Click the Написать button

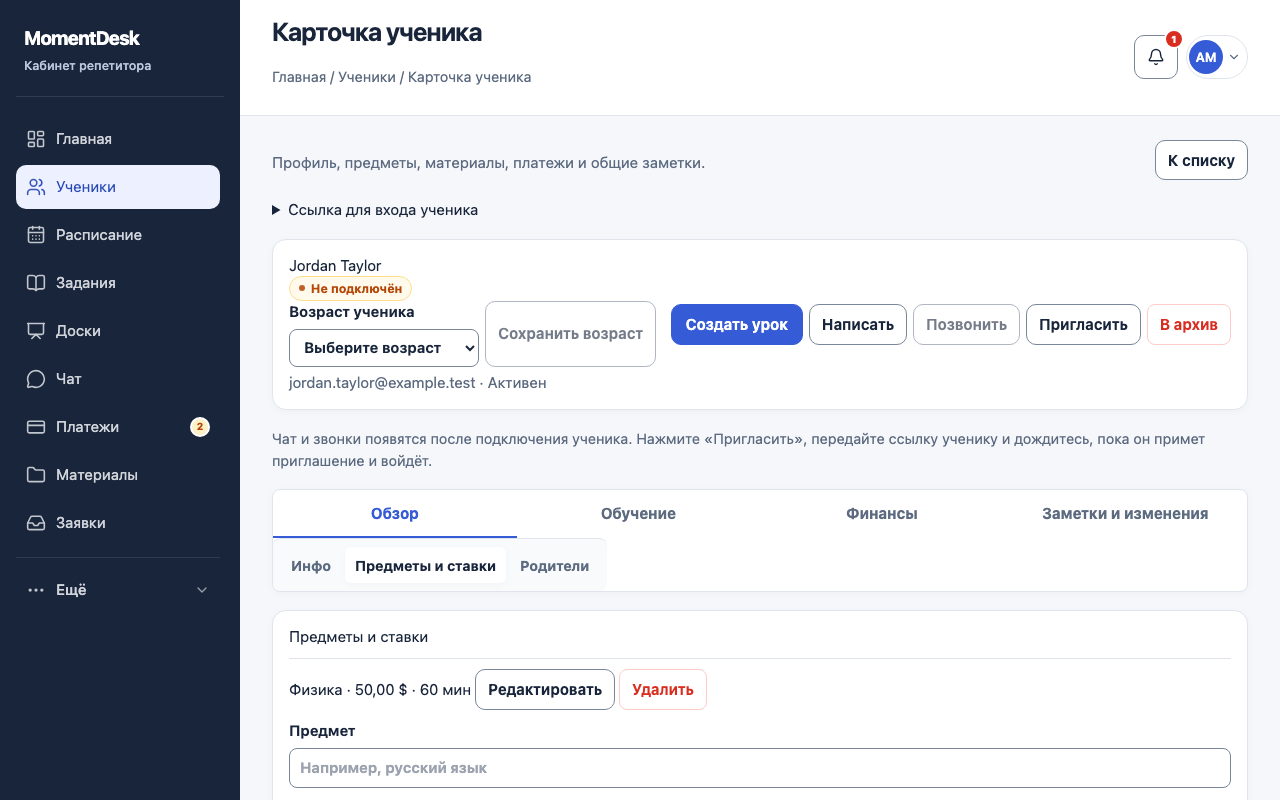tap(858, 325)
